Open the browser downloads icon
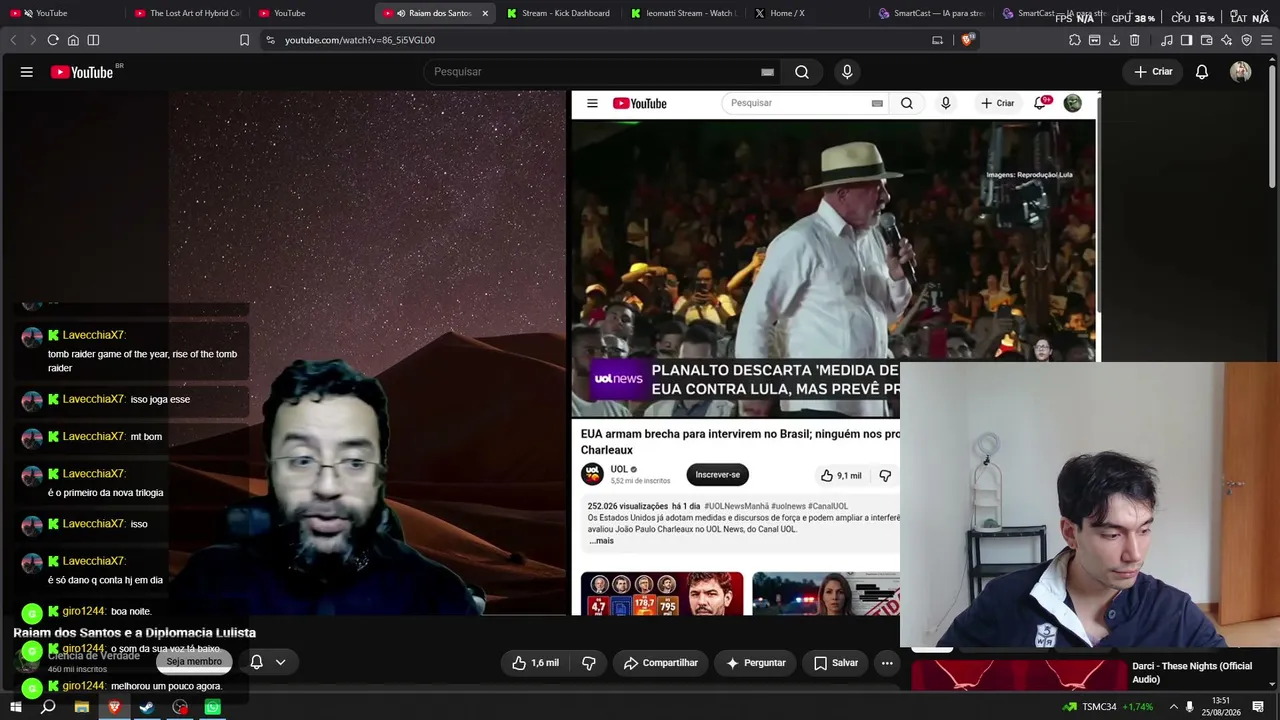This screenshot has width=1280, height=720. pos(1115,40)
